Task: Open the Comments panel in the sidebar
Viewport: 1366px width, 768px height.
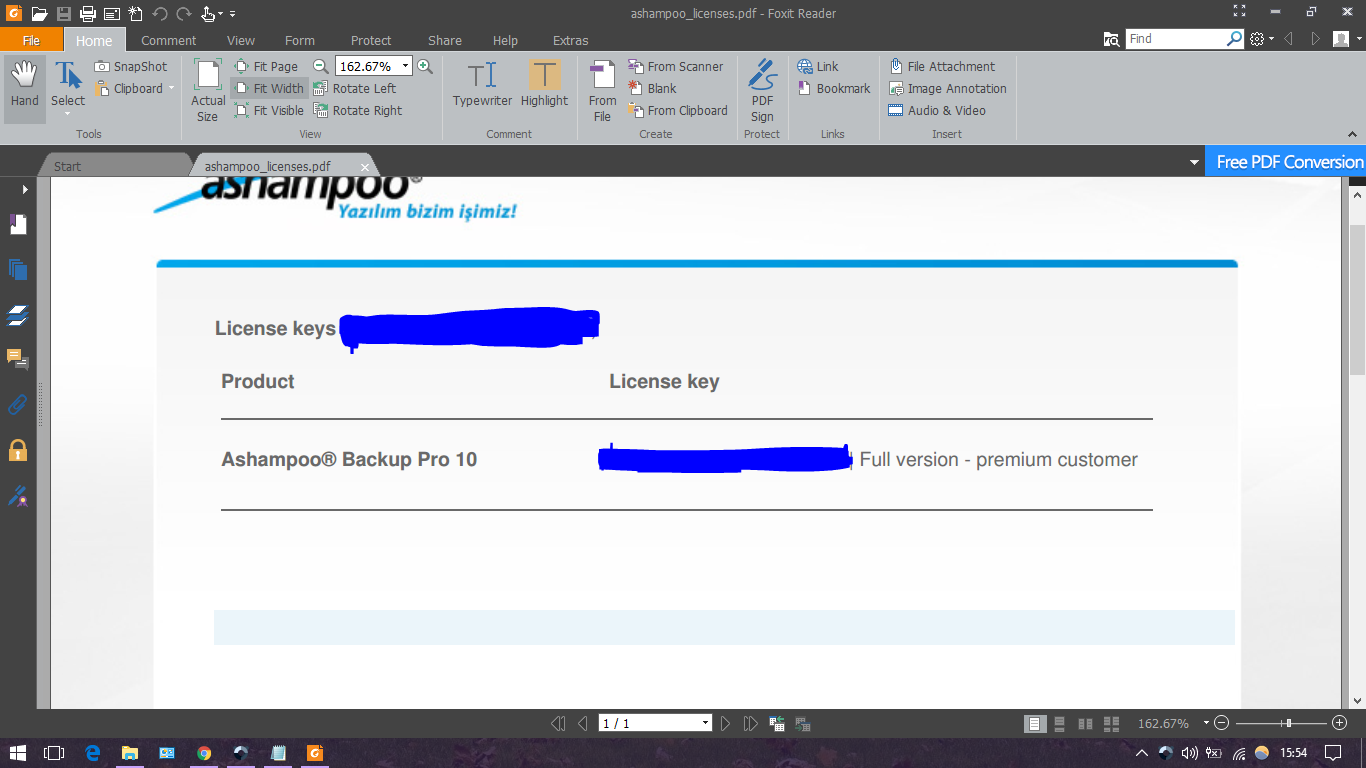Action: 18,359
